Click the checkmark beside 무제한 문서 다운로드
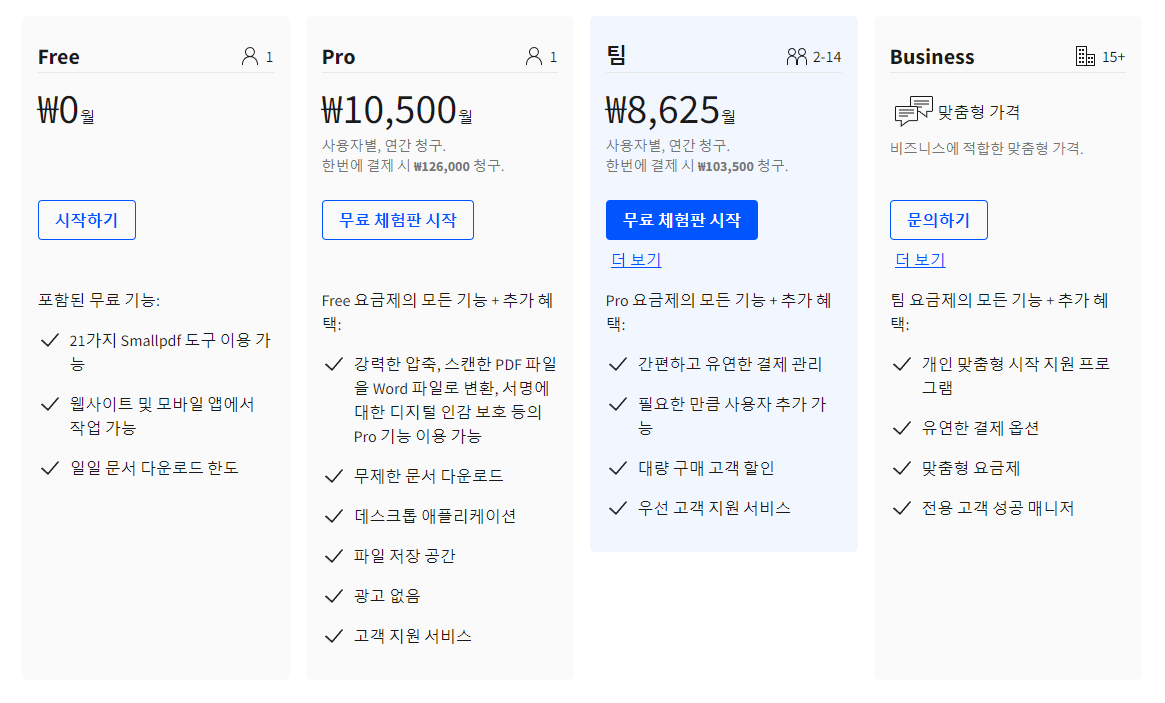This screenshot has height=703, width=1165. [334, 476]
